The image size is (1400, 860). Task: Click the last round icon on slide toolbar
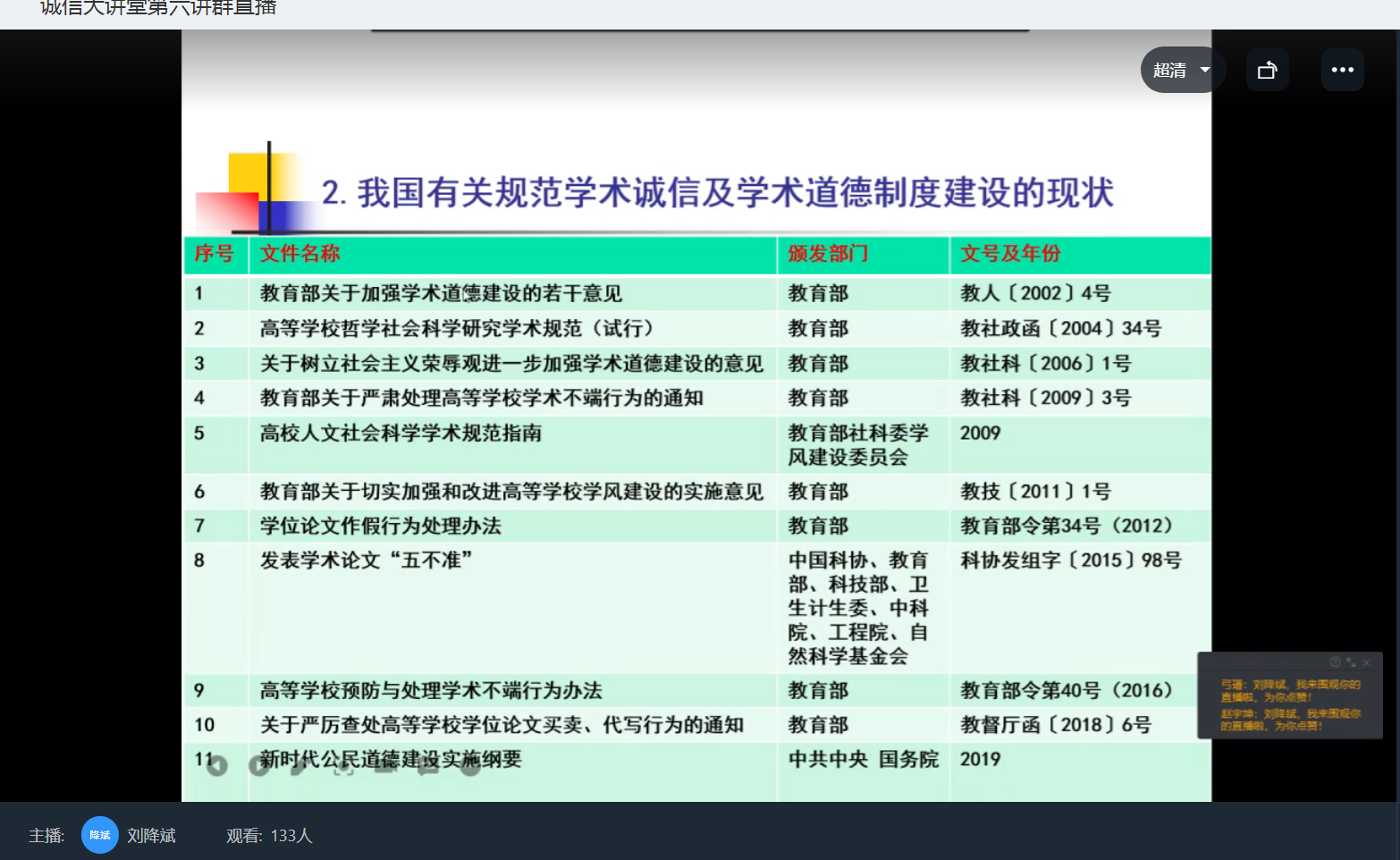click(471, 765)
